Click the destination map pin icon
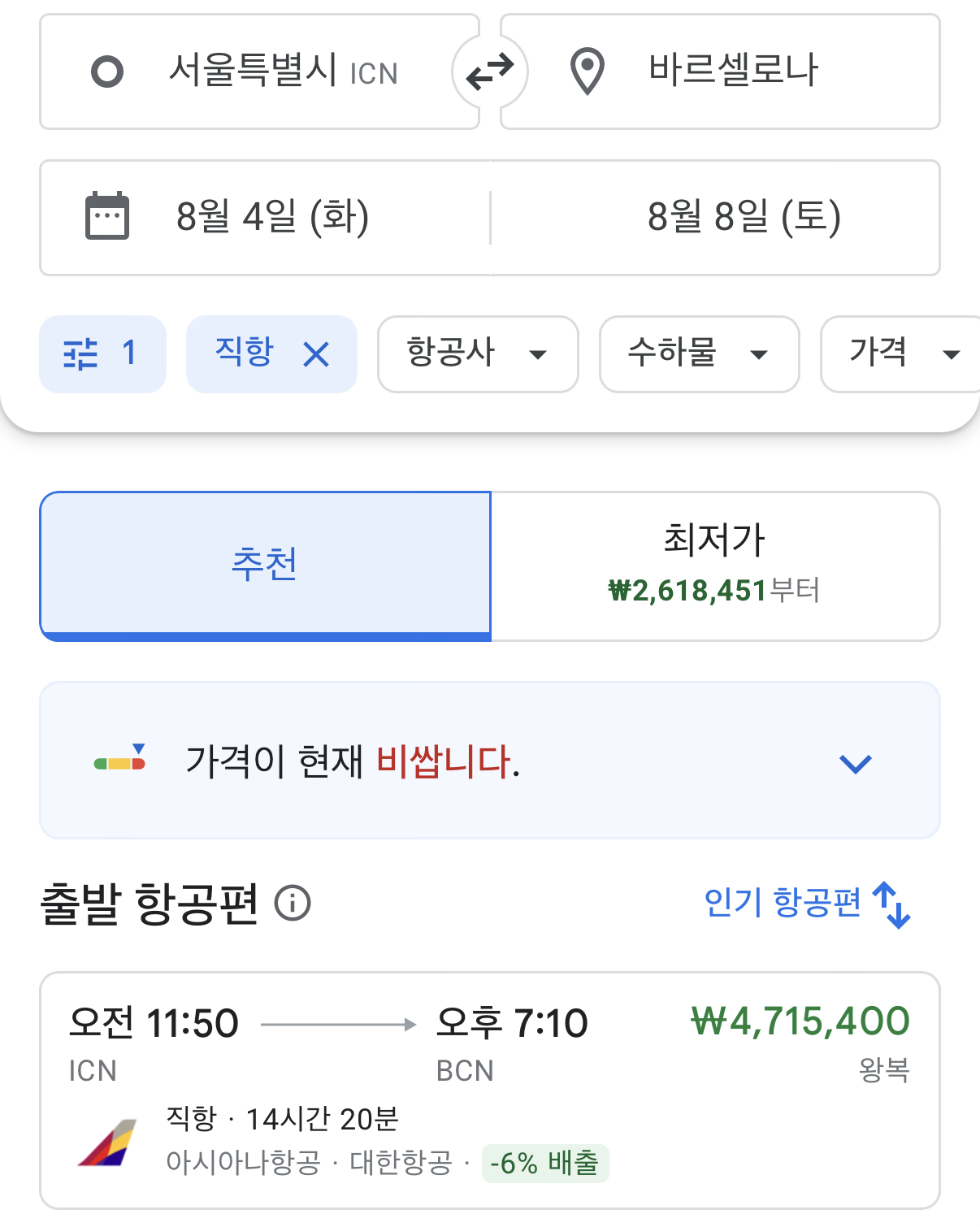980x1227 pixels. click(x=587, y=72)
